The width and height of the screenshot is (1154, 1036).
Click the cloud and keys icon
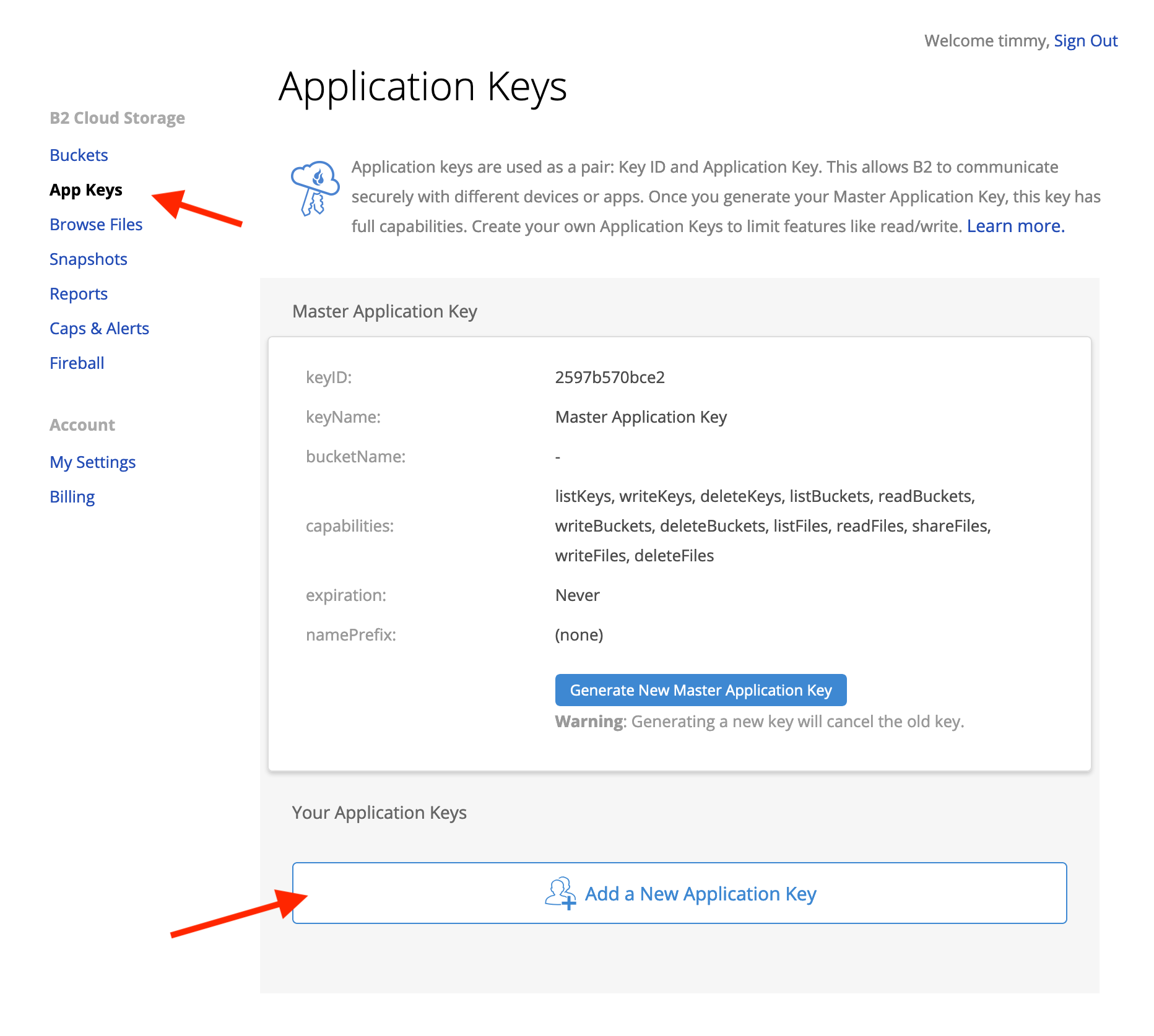click(315, 189)
